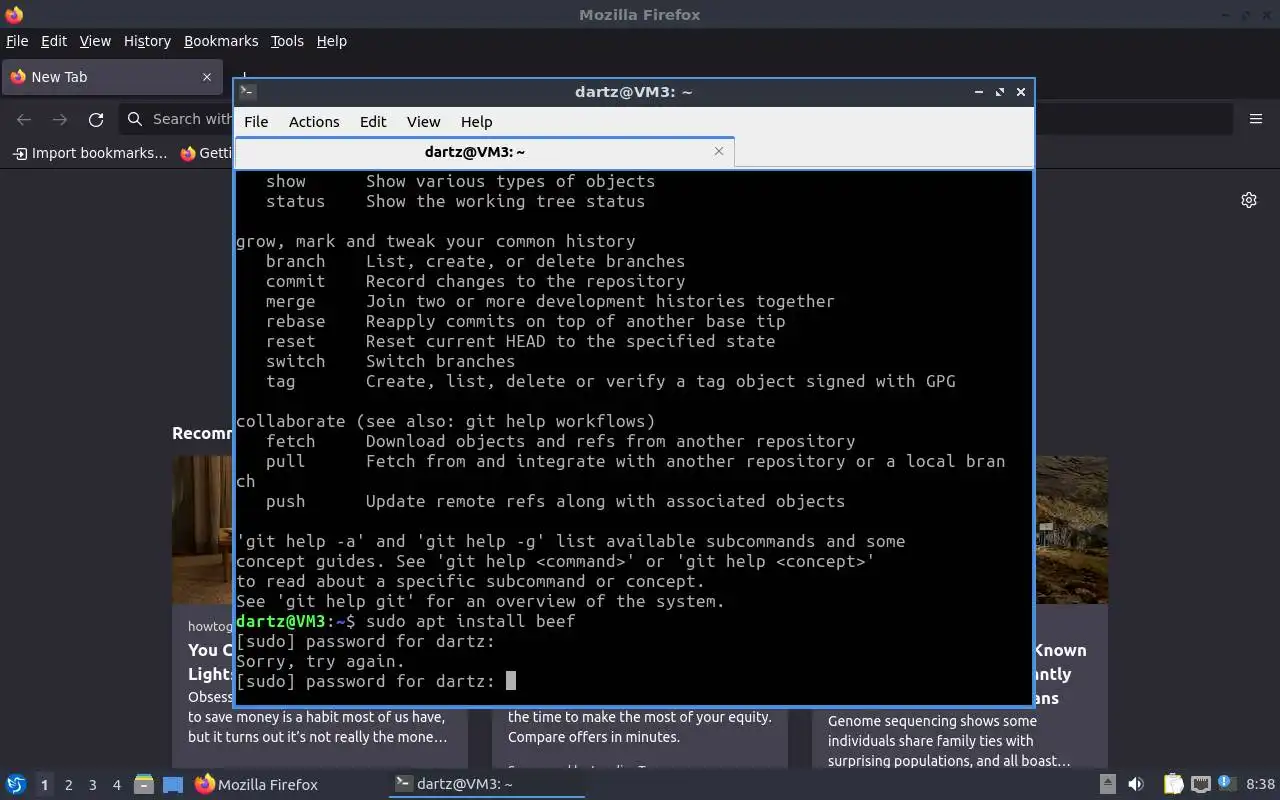Switch to workspace 2 in the taskbar
1280x800 pixels.
pos(69,785)
